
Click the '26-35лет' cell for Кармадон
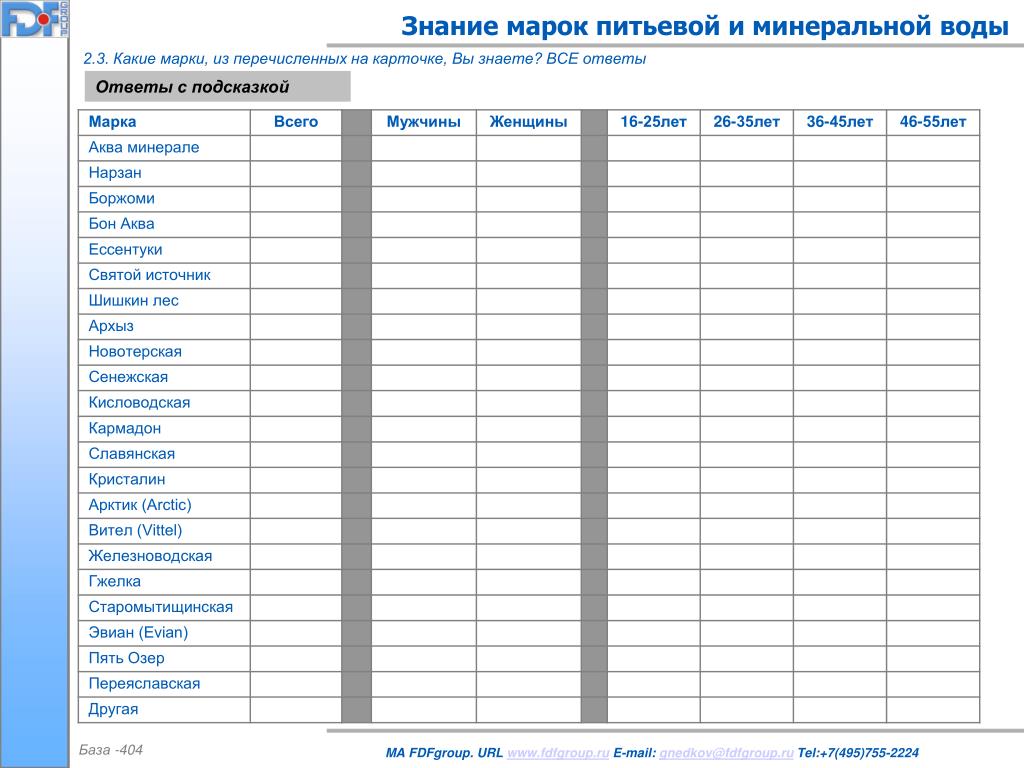click(x=746, y=428)
